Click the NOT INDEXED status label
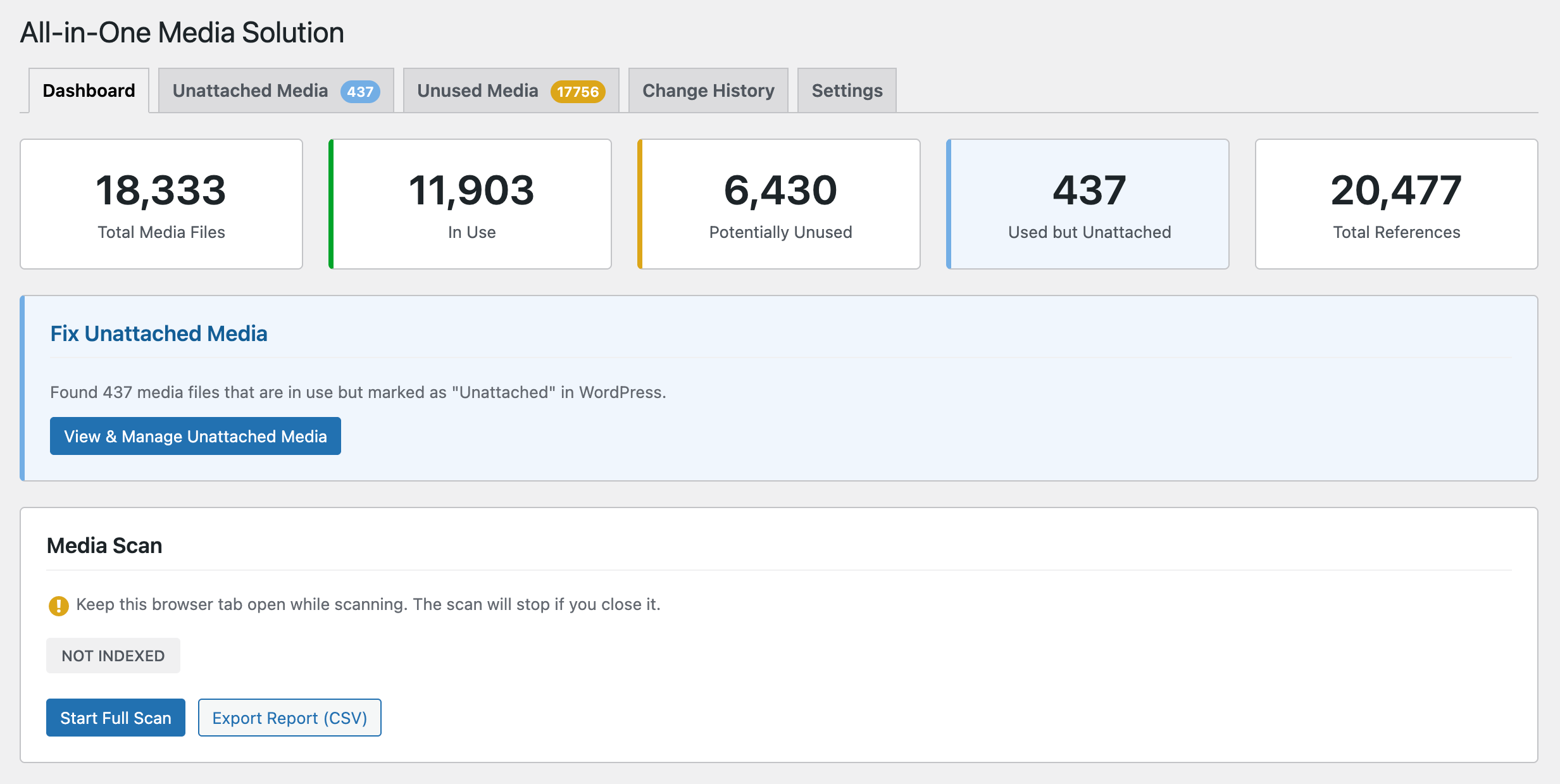 113,656
